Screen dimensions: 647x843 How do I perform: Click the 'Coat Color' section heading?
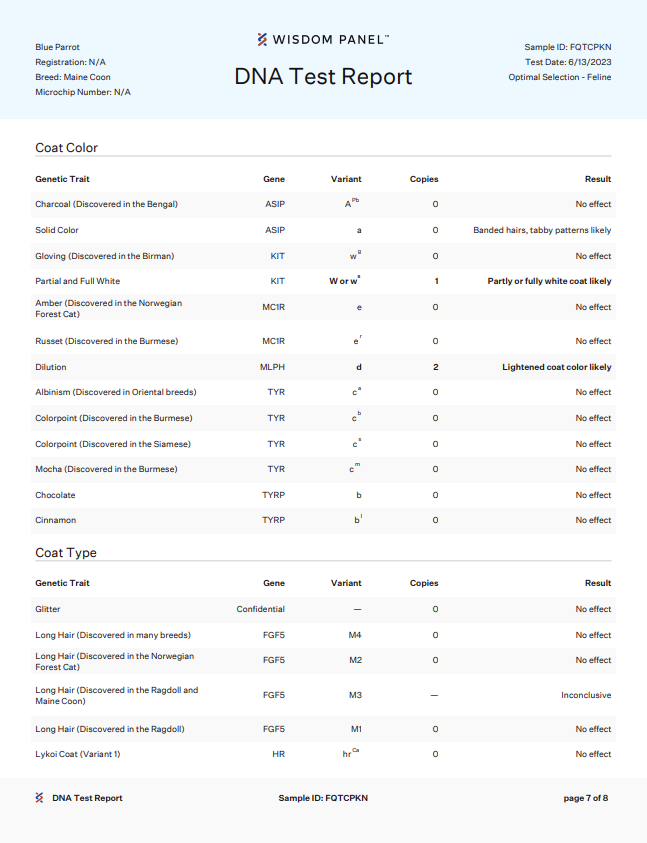(67, 148)
